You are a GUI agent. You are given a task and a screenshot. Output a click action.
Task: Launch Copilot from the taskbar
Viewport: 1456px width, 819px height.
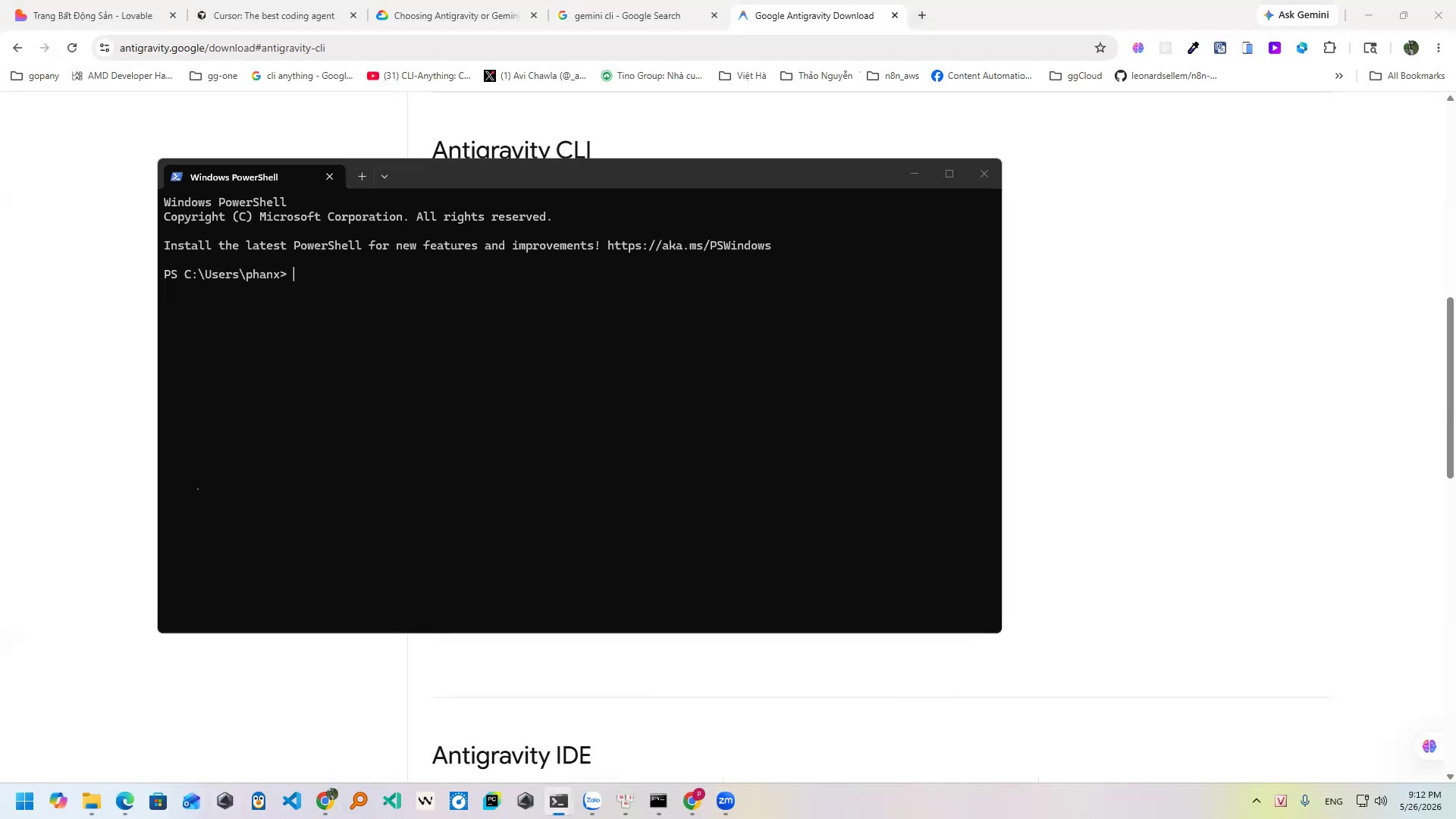pyautogui.click(x=58, y=801)
